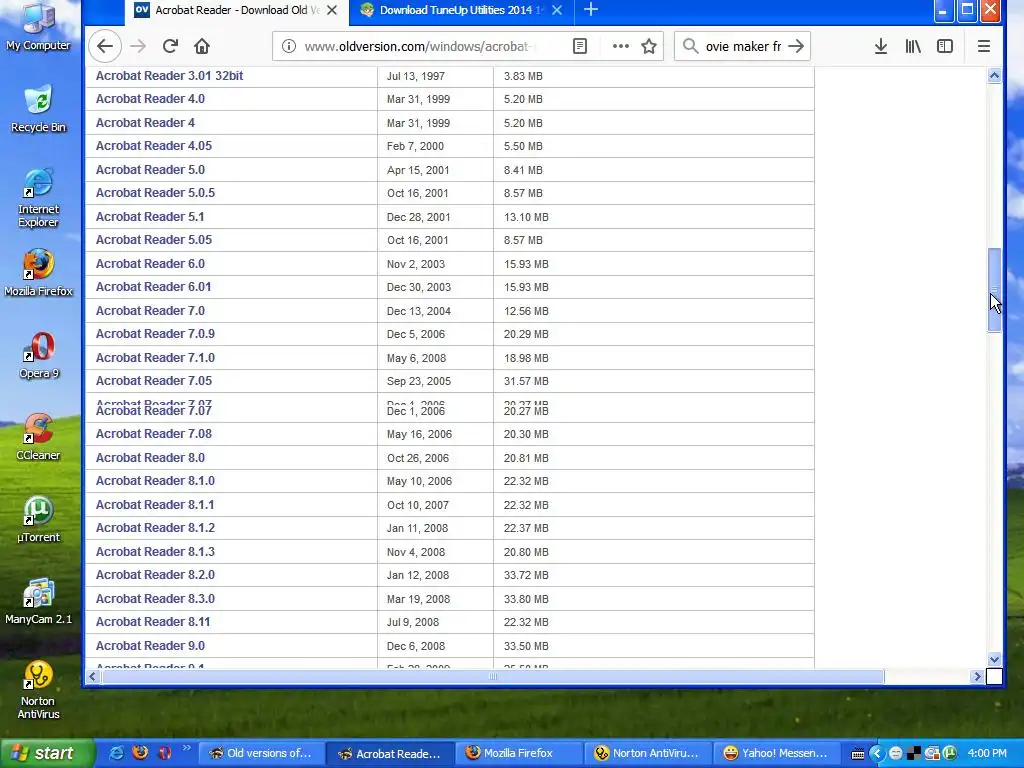Close the TuneUp Utilities tab

coord(556,10)
